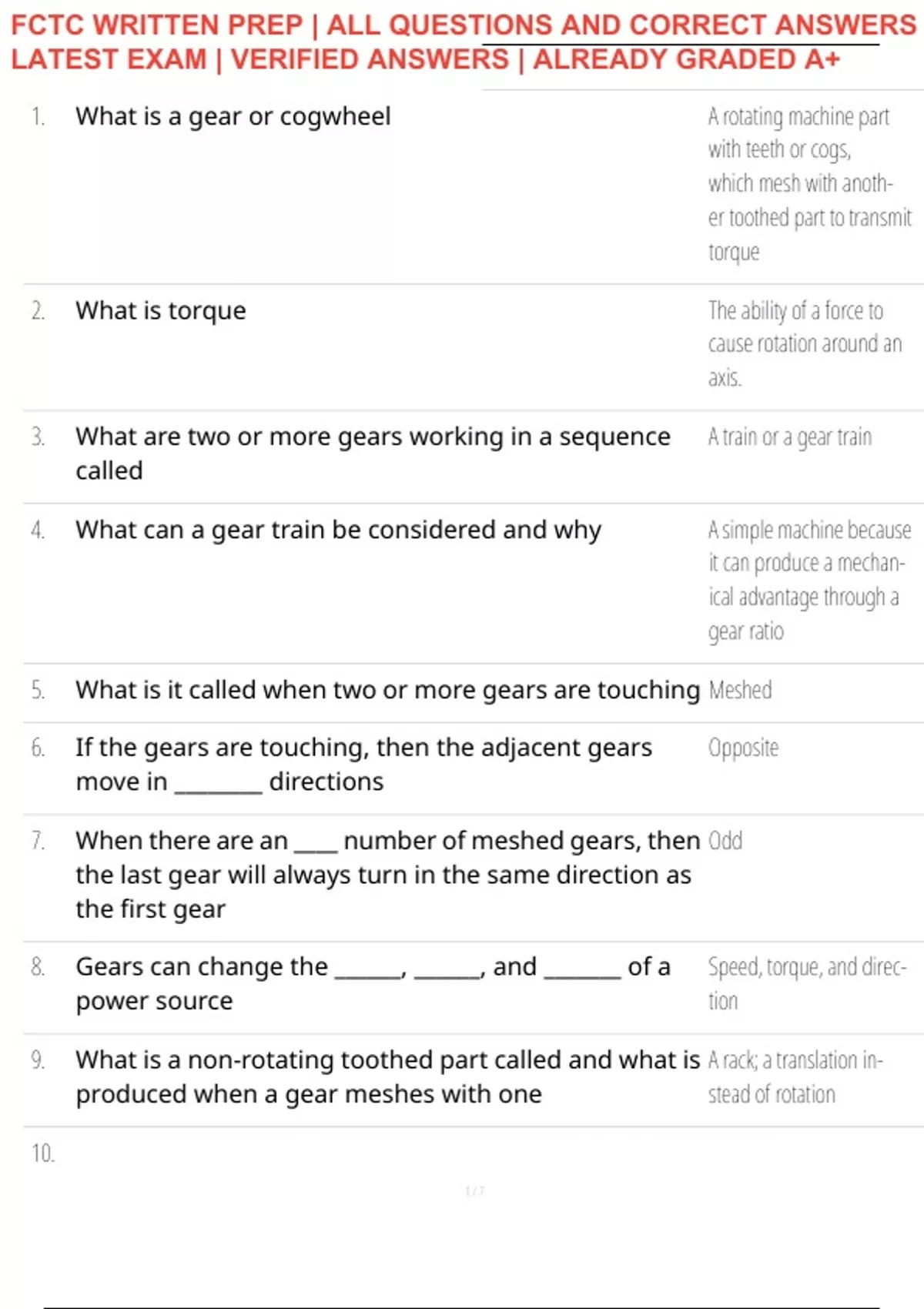
Task: Click the question about what a gear train can be considered
Action: click(338, 530)
